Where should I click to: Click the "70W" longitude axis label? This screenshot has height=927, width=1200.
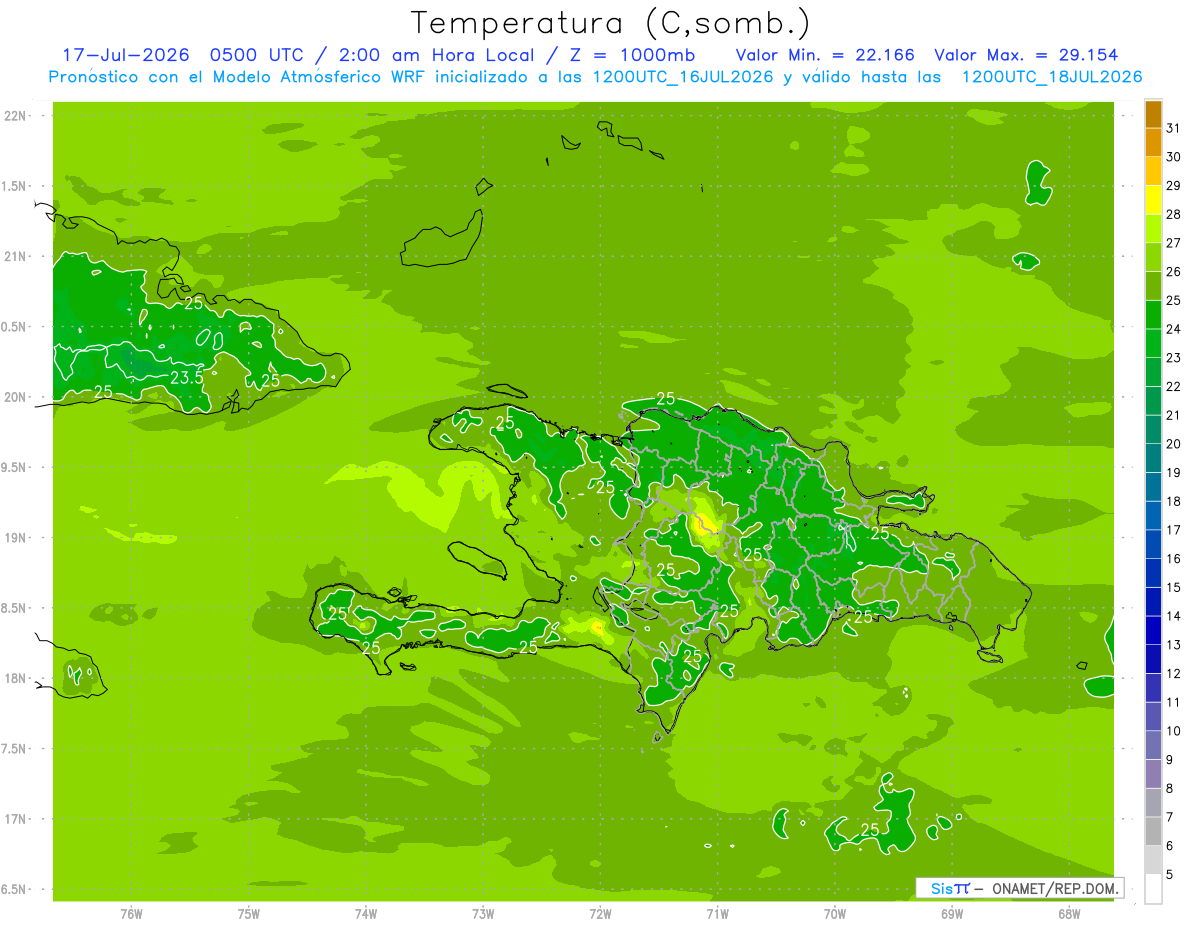835,914
